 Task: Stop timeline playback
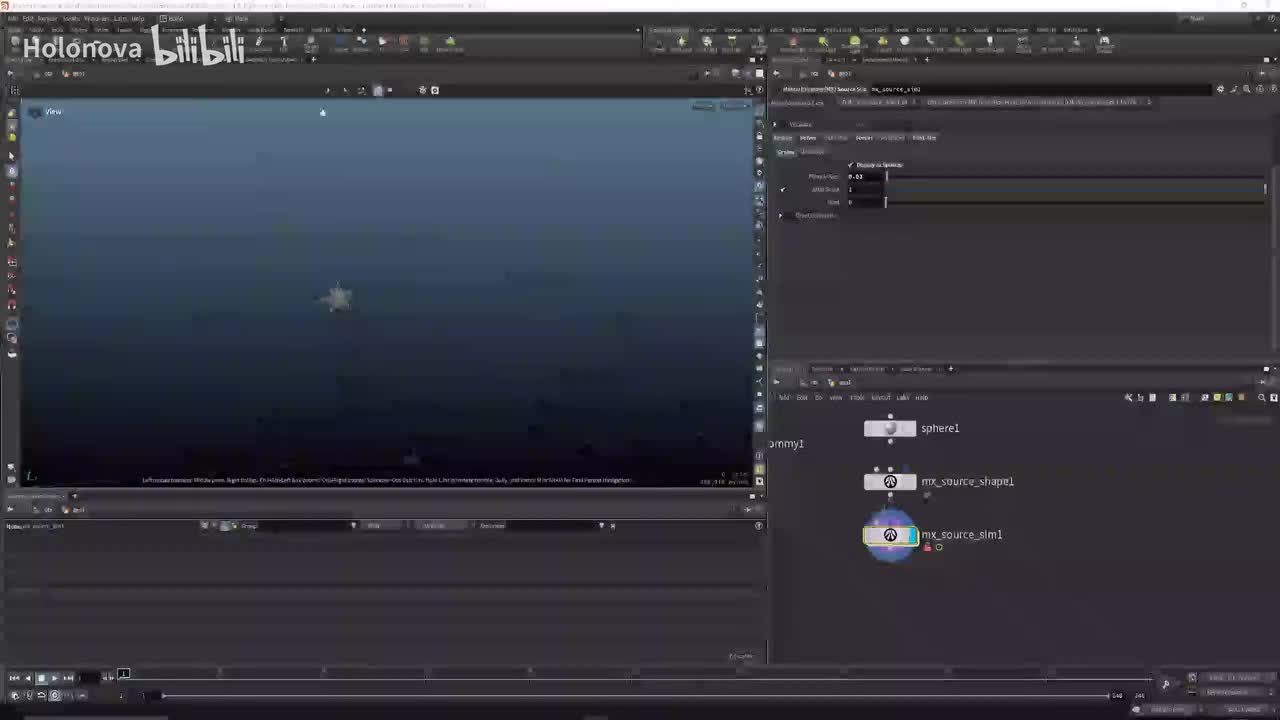pyautogui.click(x=41, y=678)
